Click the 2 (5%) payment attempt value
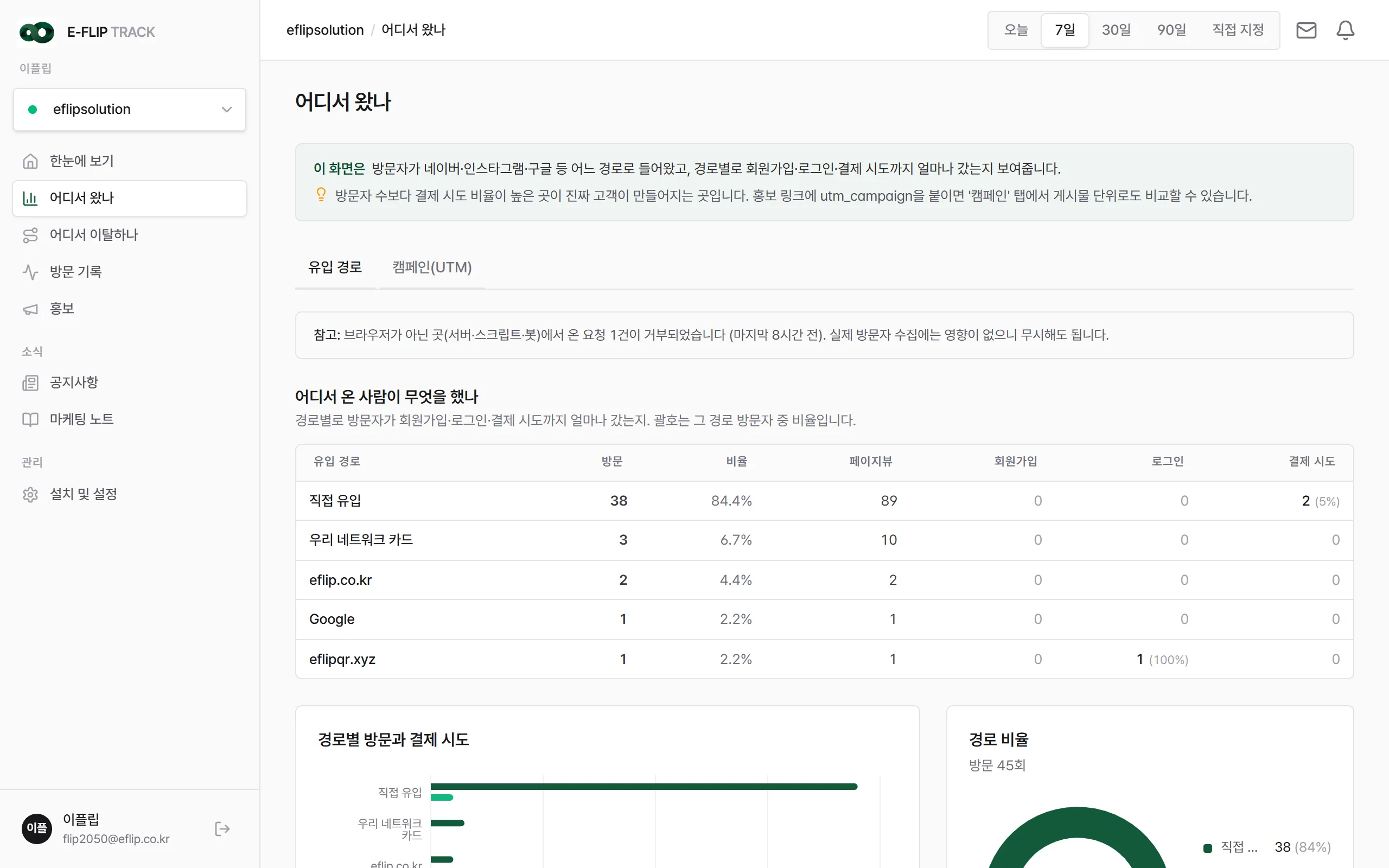1389x868 pixels. tap(1320, 501)
